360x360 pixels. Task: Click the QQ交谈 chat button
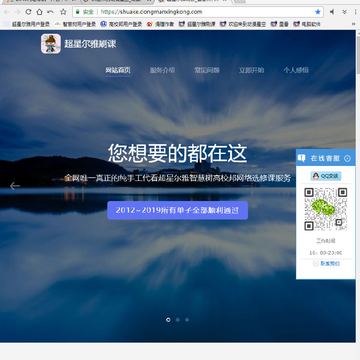[x=326, y=176]
